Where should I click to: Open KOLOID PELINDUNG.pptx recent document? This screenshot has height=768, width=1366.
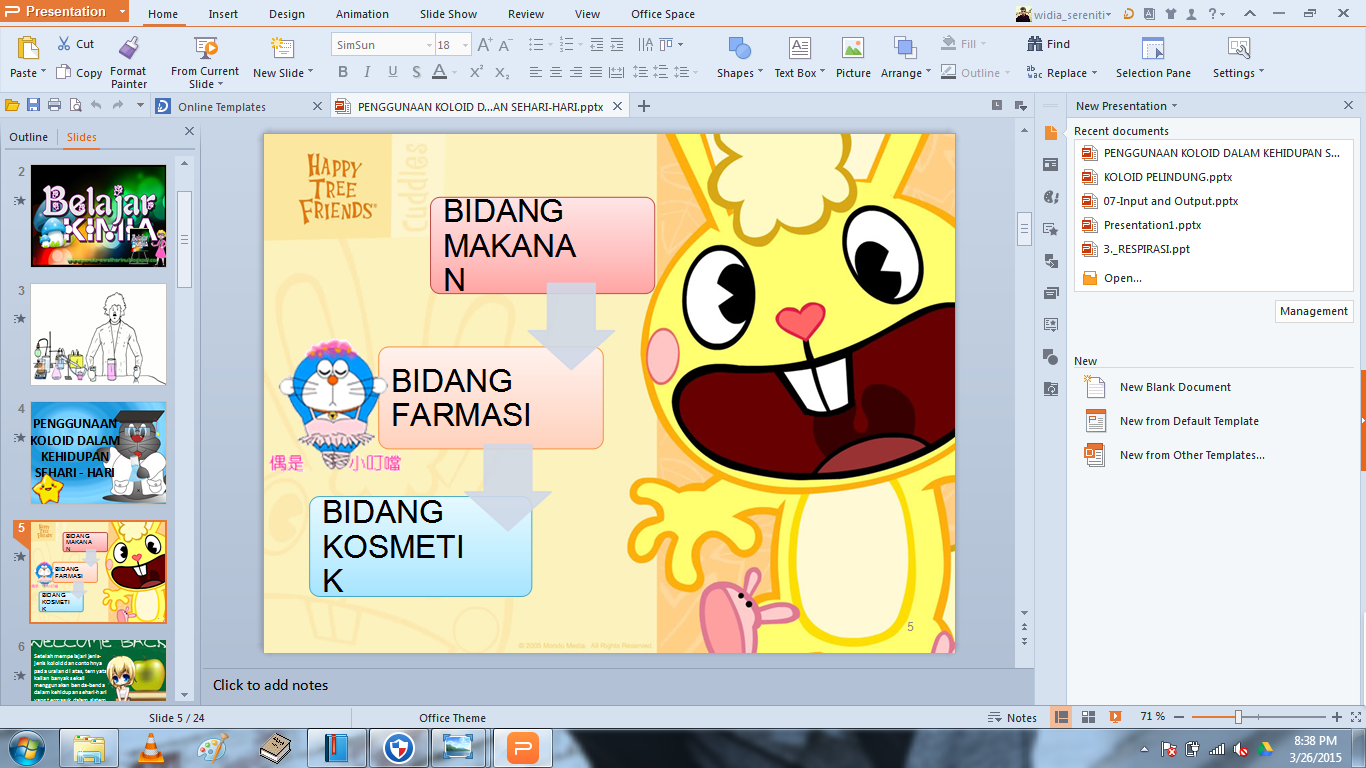(1167, 177)
